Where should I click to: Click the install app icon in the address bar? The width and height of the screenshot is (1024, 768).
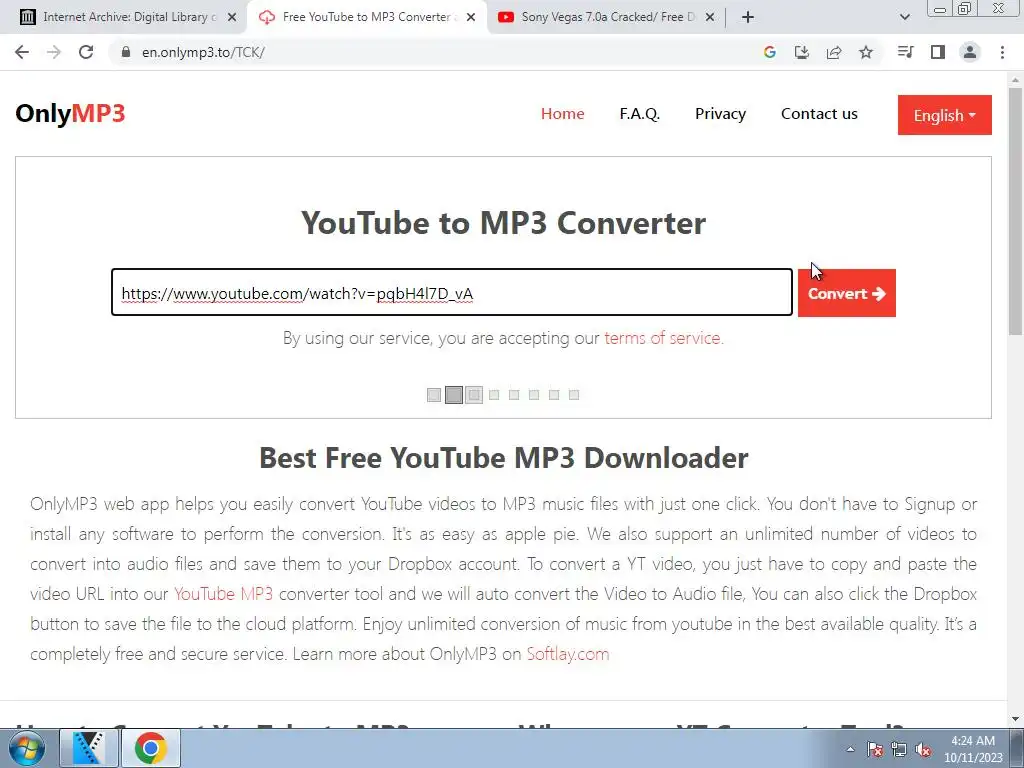click(x=801, y=52)
